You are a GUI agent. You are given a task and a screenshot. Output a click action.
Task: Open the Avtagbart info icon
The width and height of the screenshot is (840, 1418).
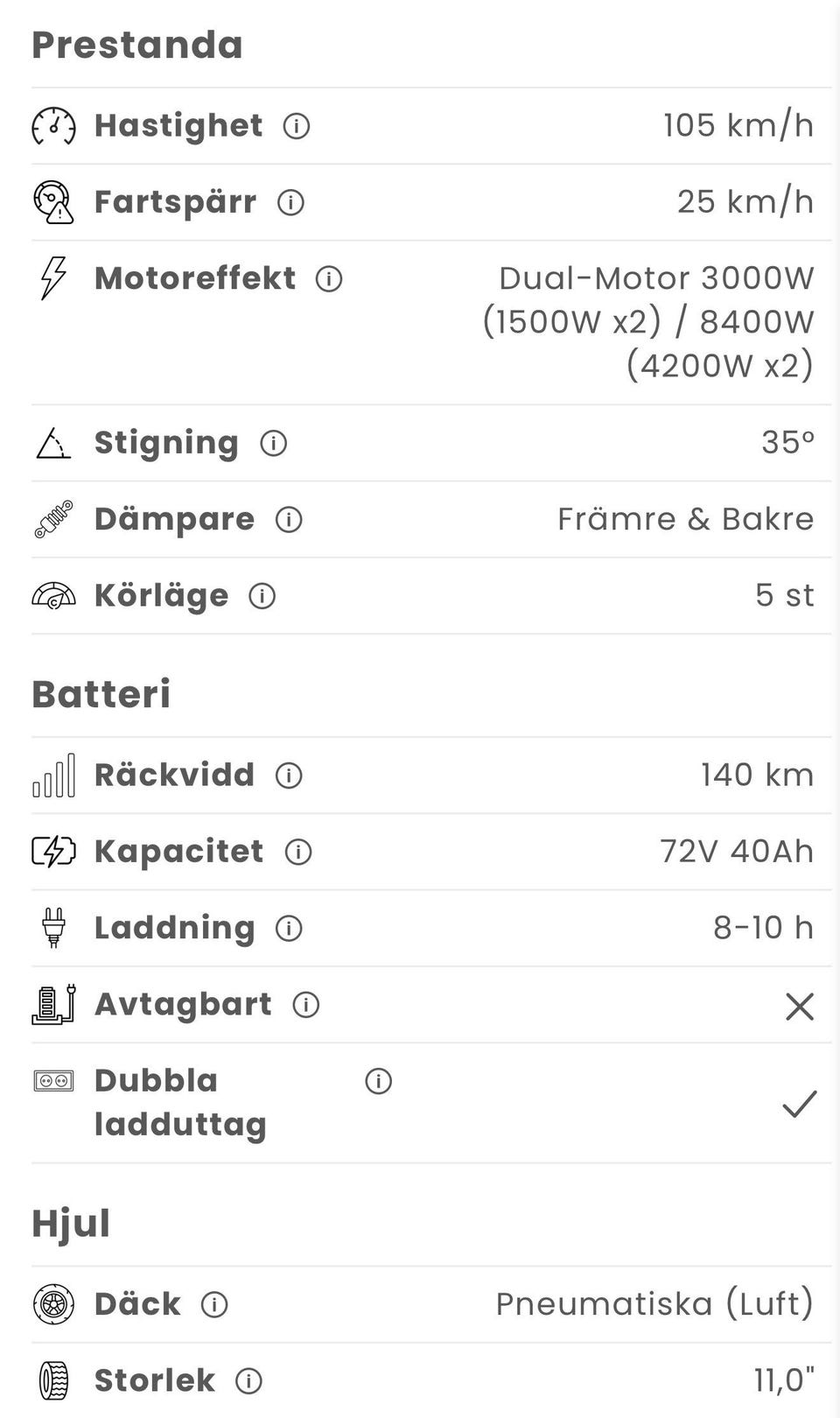coord(305,1005)
